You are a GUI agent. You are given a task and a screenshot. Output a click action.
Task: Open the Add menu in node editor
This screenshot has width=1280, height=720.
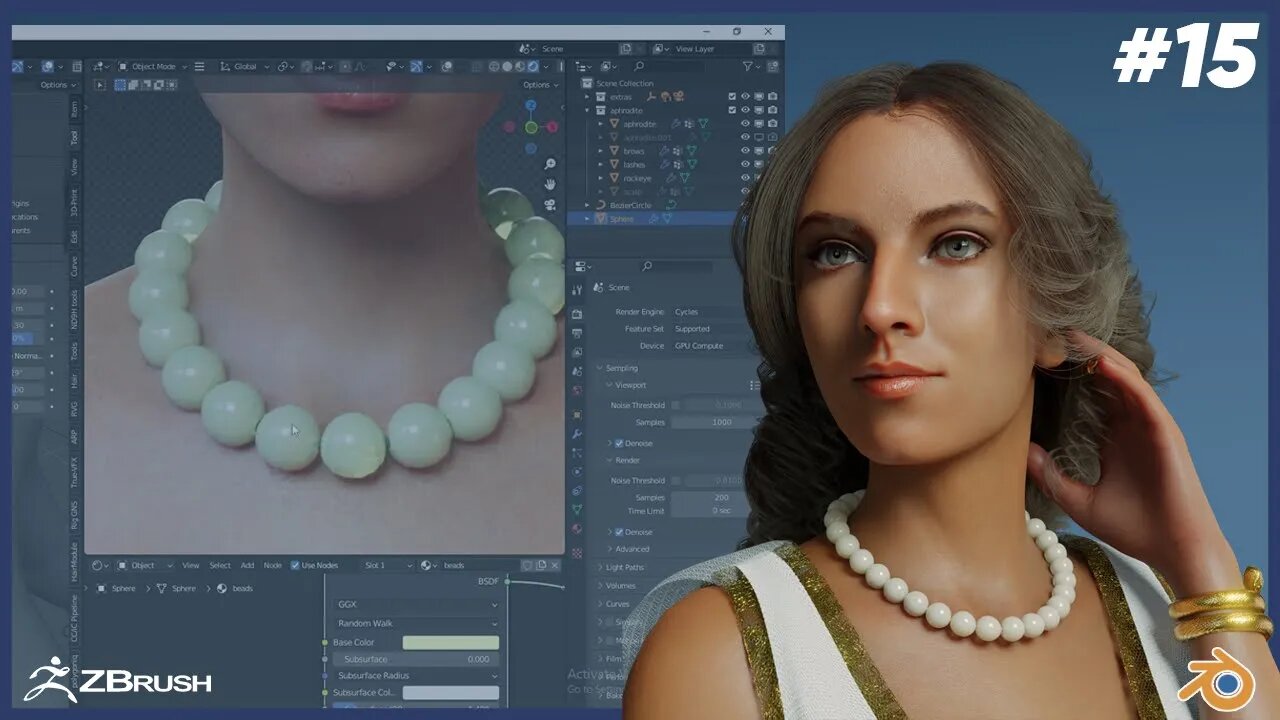pos(247,565)
